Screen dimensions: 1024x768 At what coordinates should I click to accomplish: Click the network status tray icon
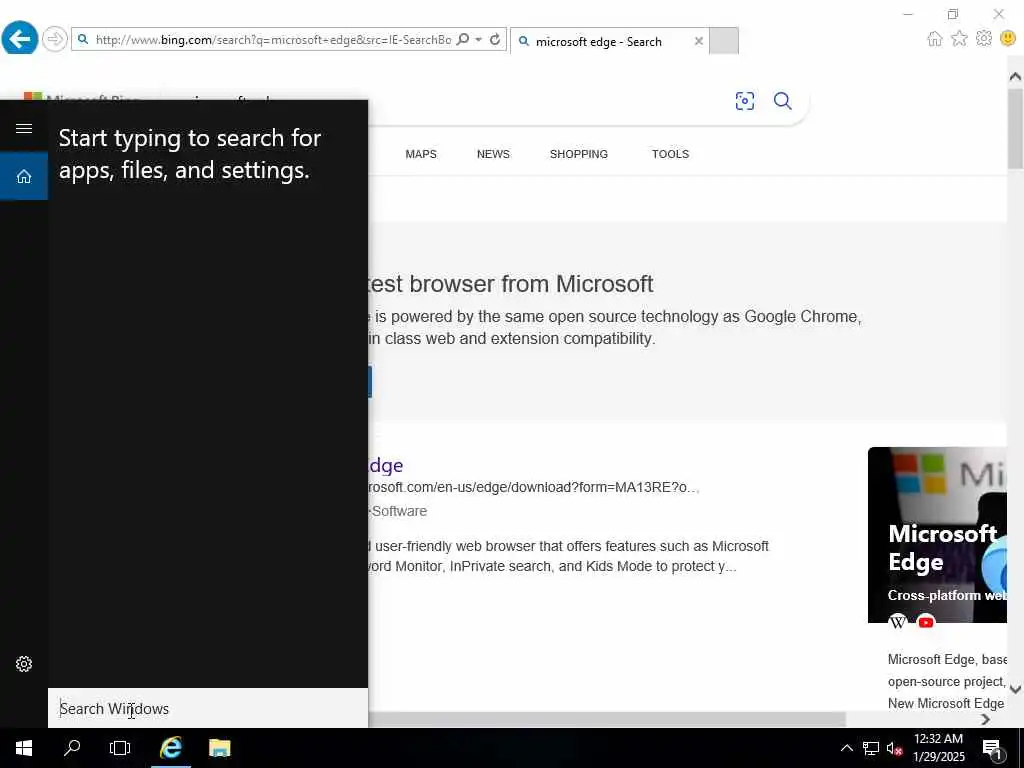coord(871,748)
